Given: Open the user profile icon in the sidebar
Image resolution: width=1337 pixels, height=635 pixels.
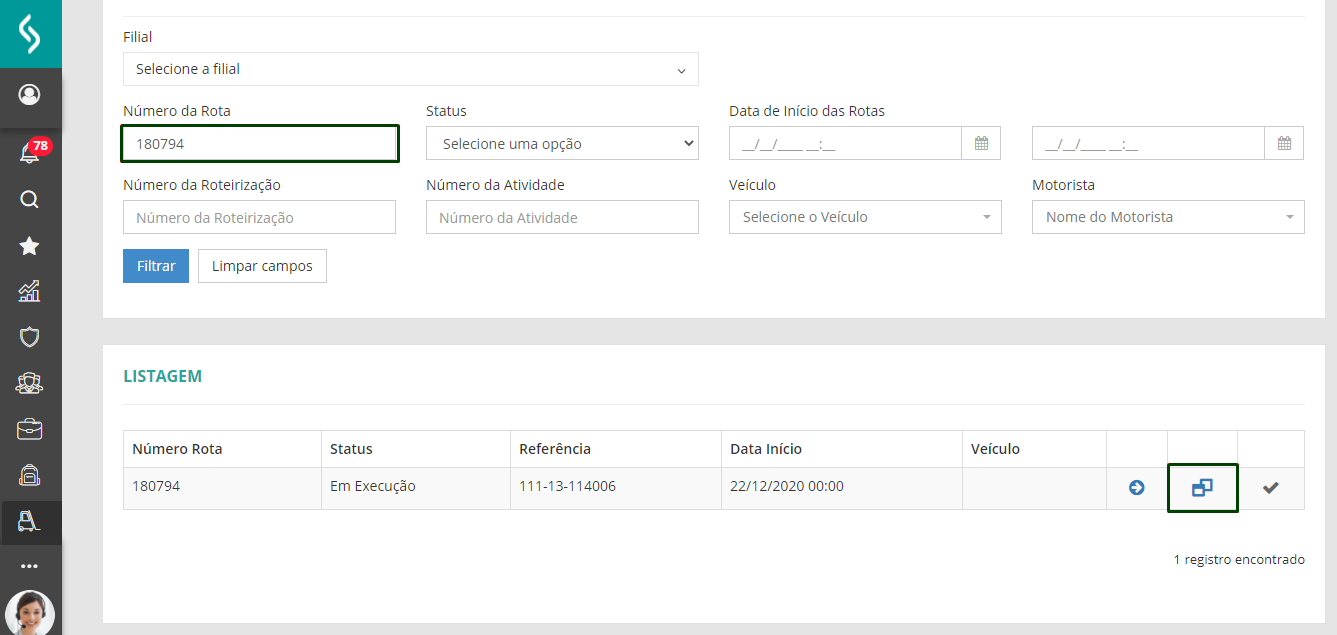Looking at the screenshot, I should click(30, 95).
